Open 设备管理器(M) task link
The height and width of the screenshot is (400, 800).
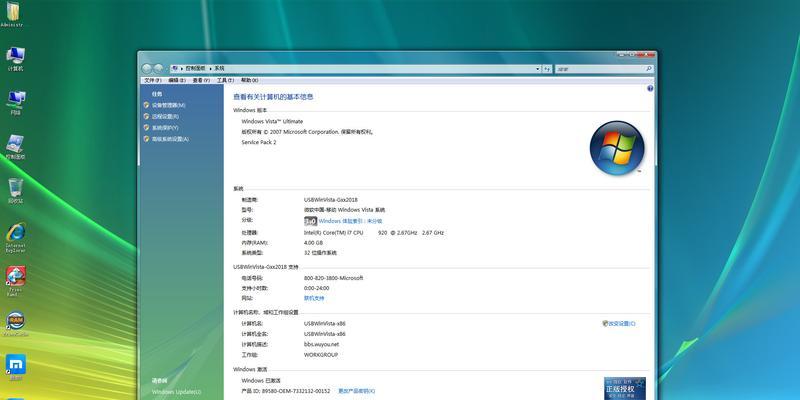pos(168,105)
